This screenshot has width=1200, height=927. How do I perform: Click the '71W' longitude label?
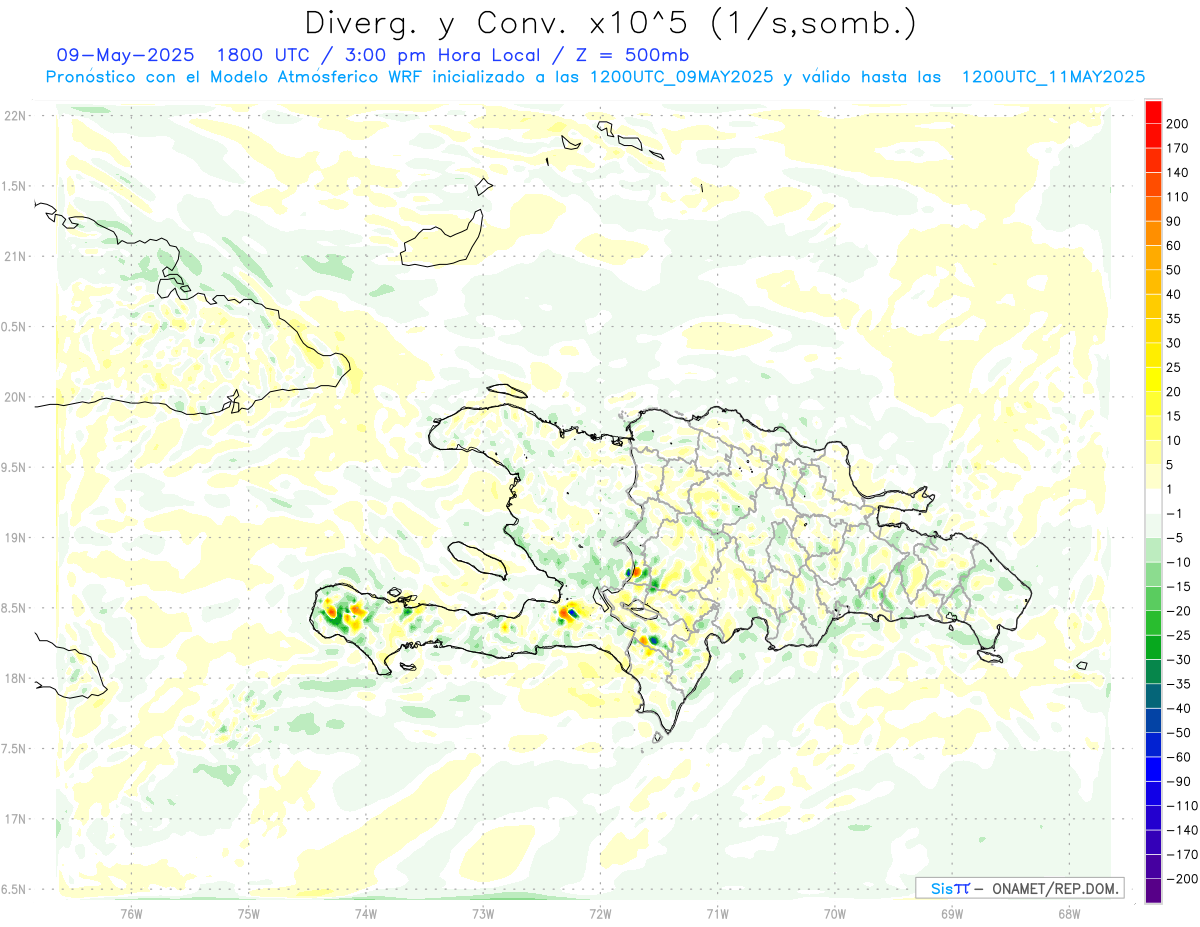[717, 913]
